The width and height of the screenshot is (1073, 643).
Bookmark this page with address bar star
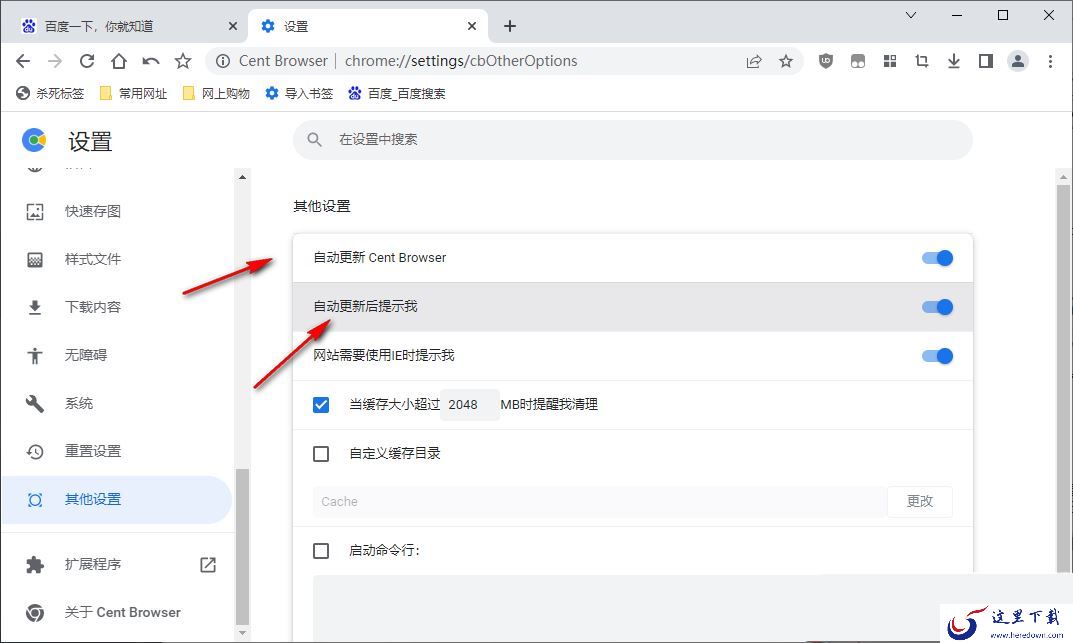tap(786, 61)
